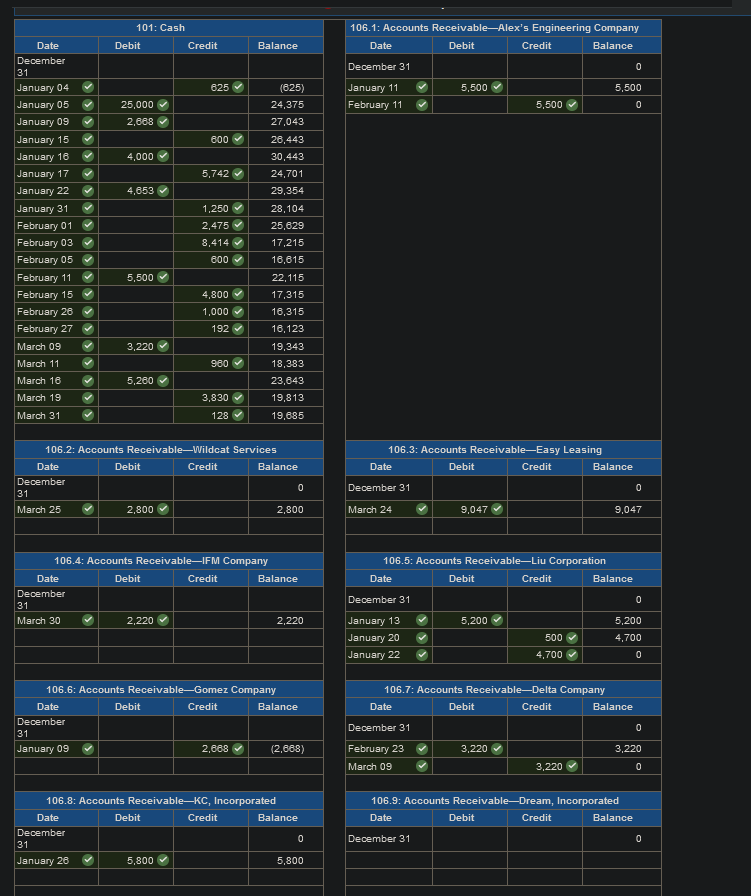Select the checkmark next to the 4,653 debit entry

tap(163, 191)
